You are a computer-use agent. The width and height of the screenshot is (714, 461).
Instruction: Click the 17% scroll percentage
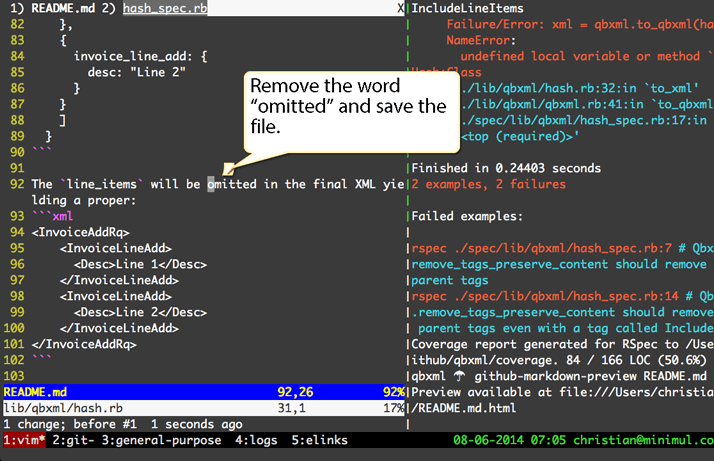click(394, 408)
